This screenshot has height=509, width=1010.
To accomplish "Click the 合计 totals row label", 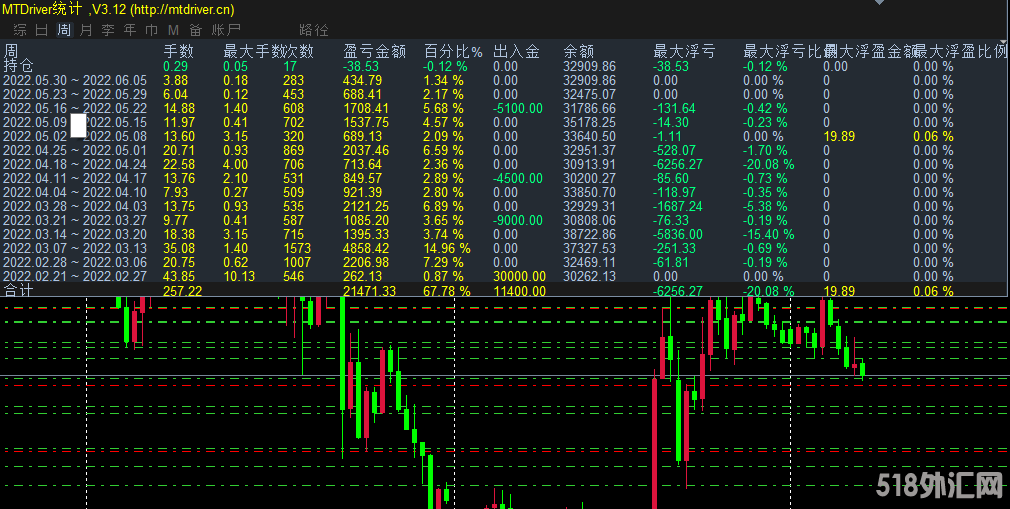I will click(18, 290).
